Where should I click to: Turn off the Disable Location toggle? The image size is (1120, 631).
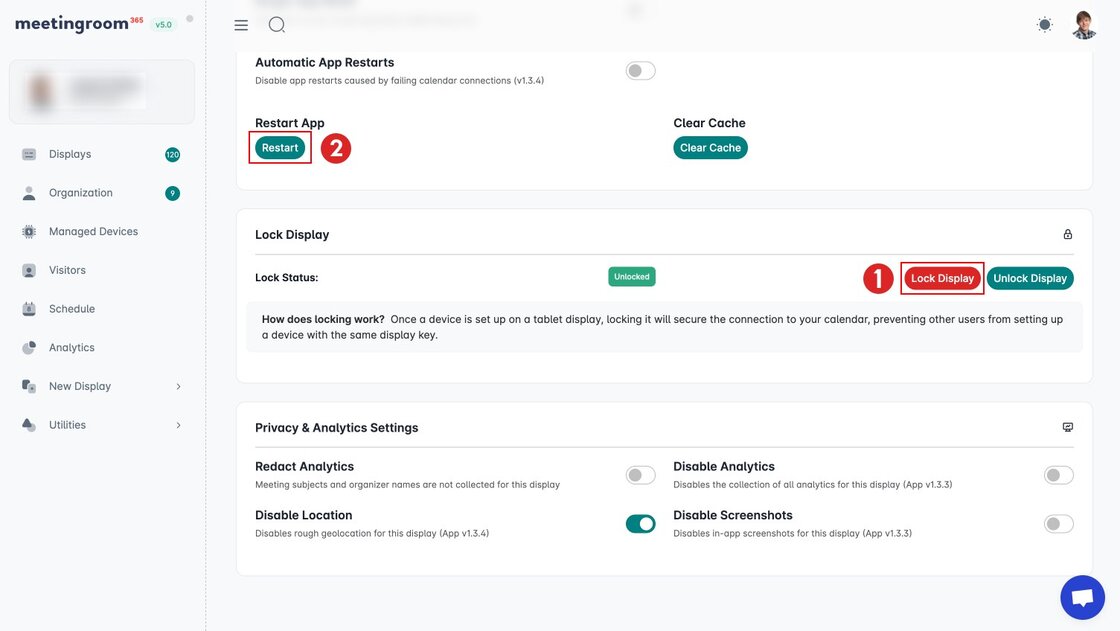coord(640,524)
